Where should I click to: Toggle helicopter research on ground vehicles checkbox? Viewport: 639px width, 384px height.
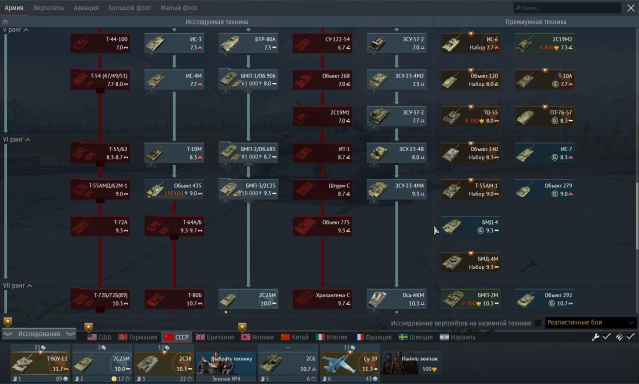pos(538,323)
